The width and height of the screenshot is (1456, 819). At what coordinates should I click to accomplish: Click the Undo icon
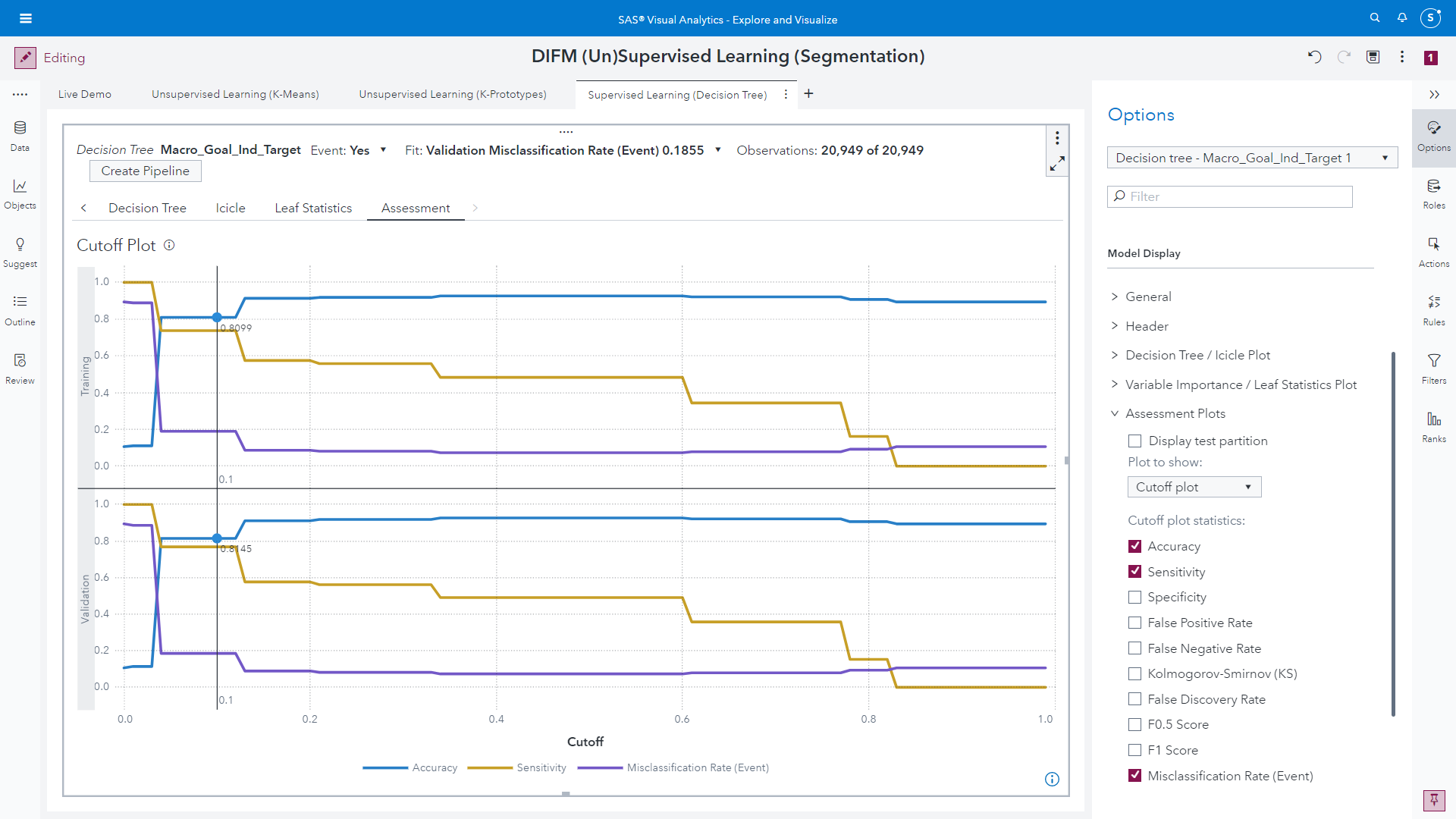click(x=1315, y=57)
